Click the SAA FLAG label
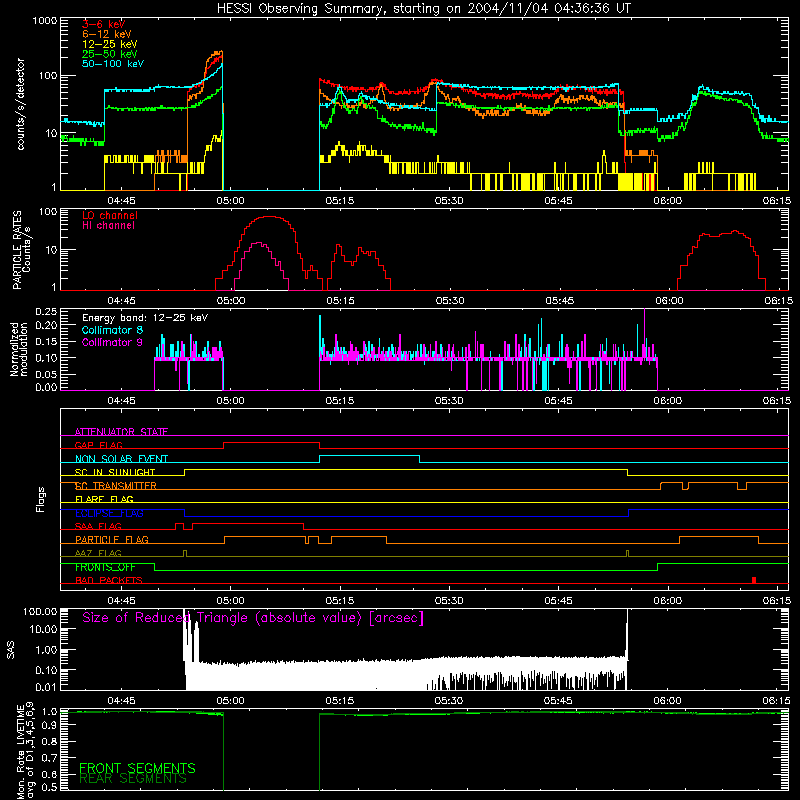The height and width of the screenshot is (800, 800). coord(98,526)
